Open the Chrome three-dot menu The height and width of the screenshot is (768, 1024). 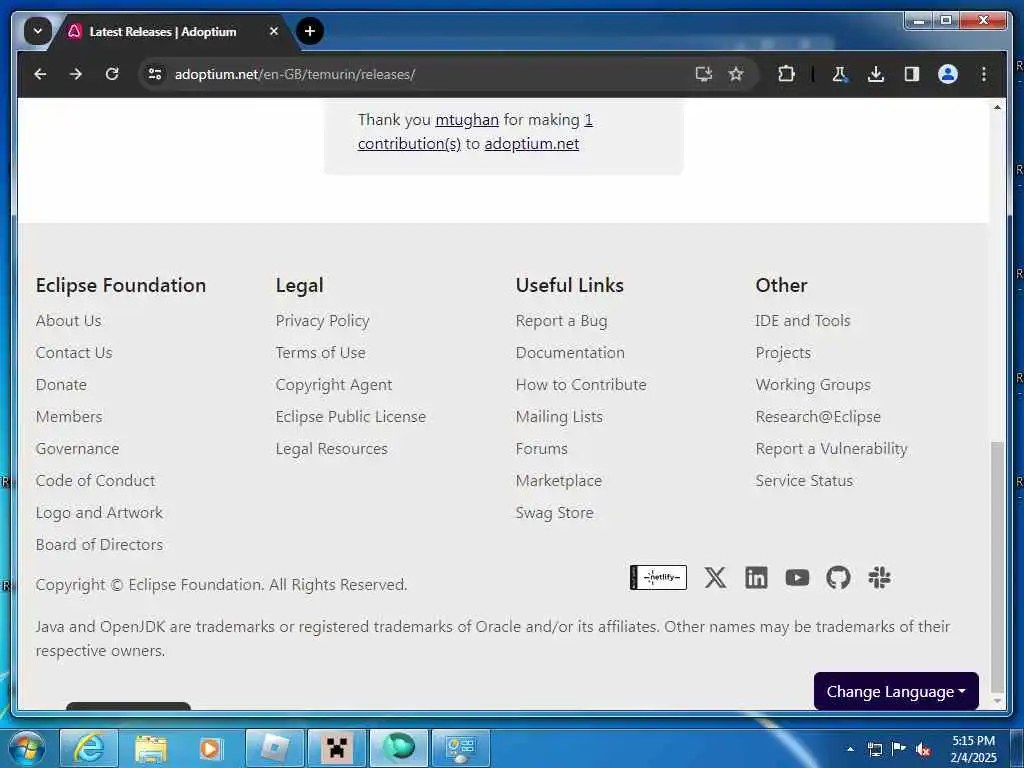(x=984, y=74)
